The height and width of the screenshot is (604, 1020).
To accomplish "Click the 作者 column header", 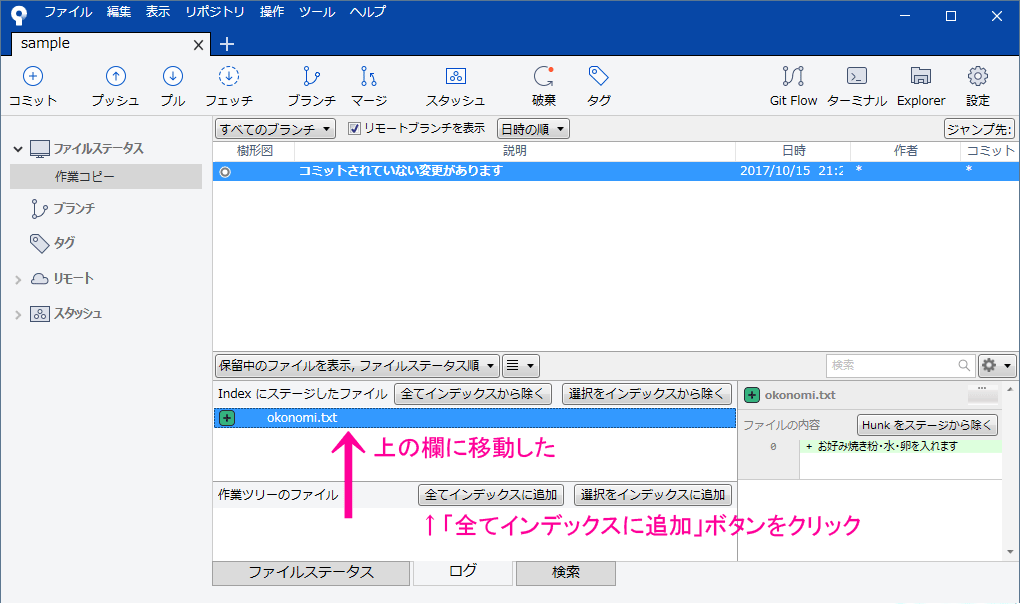I will 906,151.
